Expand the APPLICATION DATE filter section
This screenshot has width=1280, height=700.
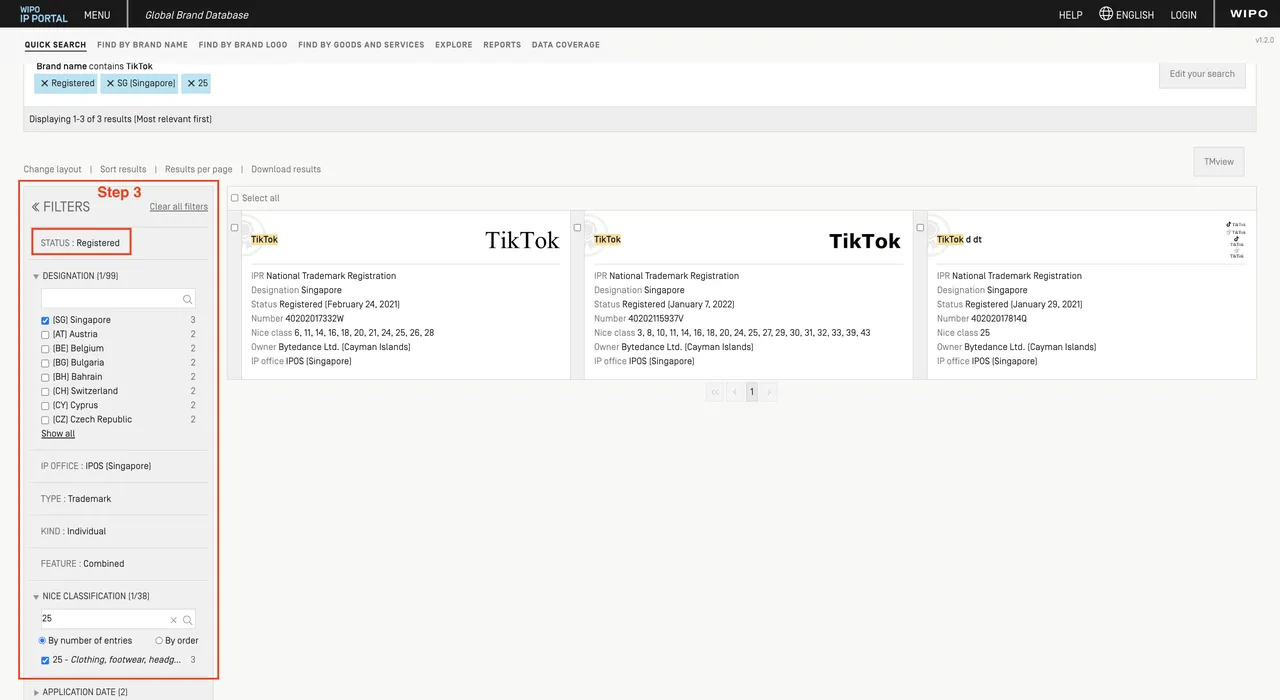(37, 691)
